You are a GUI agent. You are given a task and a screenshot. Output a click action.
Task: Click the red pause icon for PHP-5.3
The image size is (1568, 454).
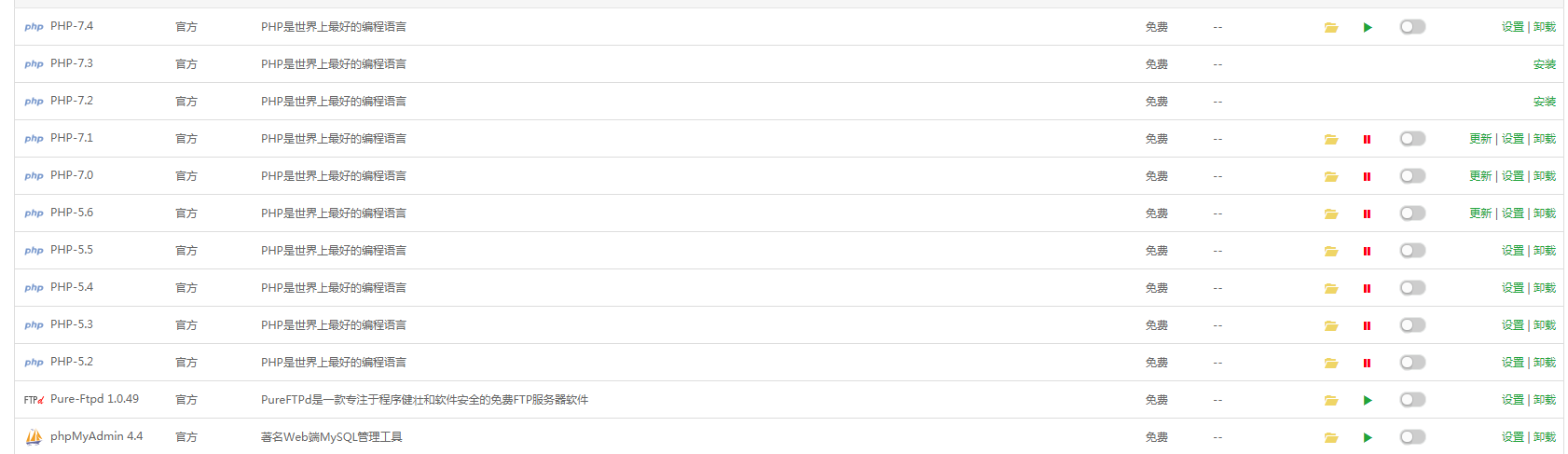point(1367,325)
